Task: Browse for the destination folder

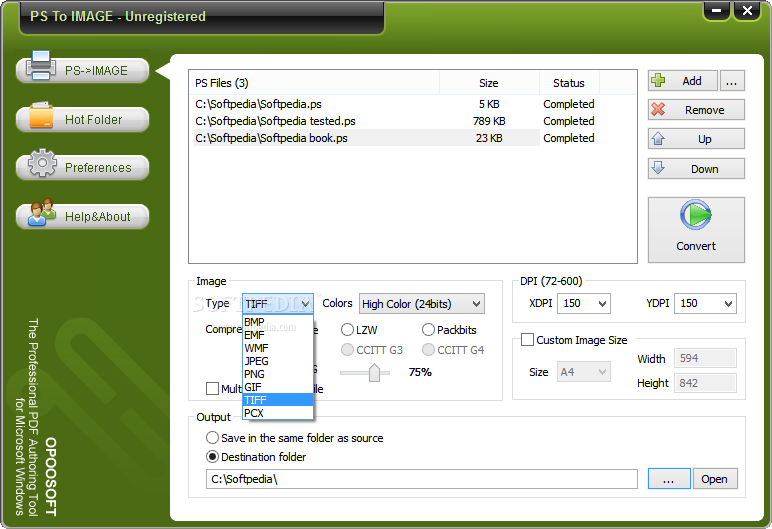Action: 669,479
